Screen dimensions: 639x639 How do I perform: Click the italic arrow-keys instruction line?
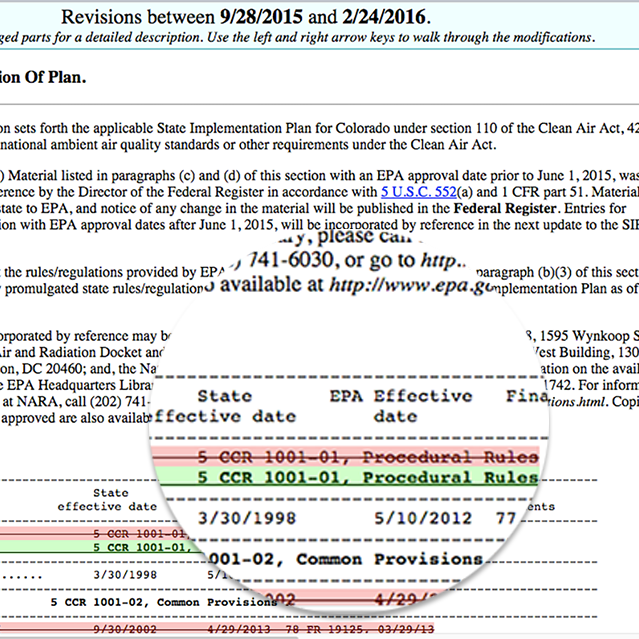pyautogui.click(x=297, y=37)
